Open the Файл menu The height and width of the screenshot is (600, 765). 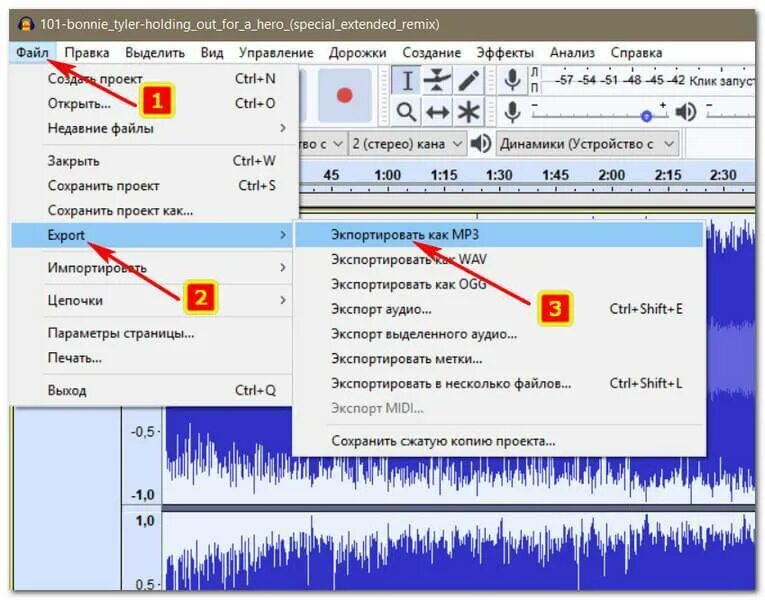tap(32, 52)
